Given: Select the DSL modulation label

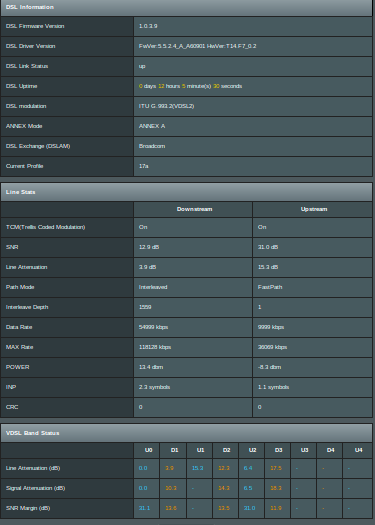Looking at the screenshot, I should point(26,106).
